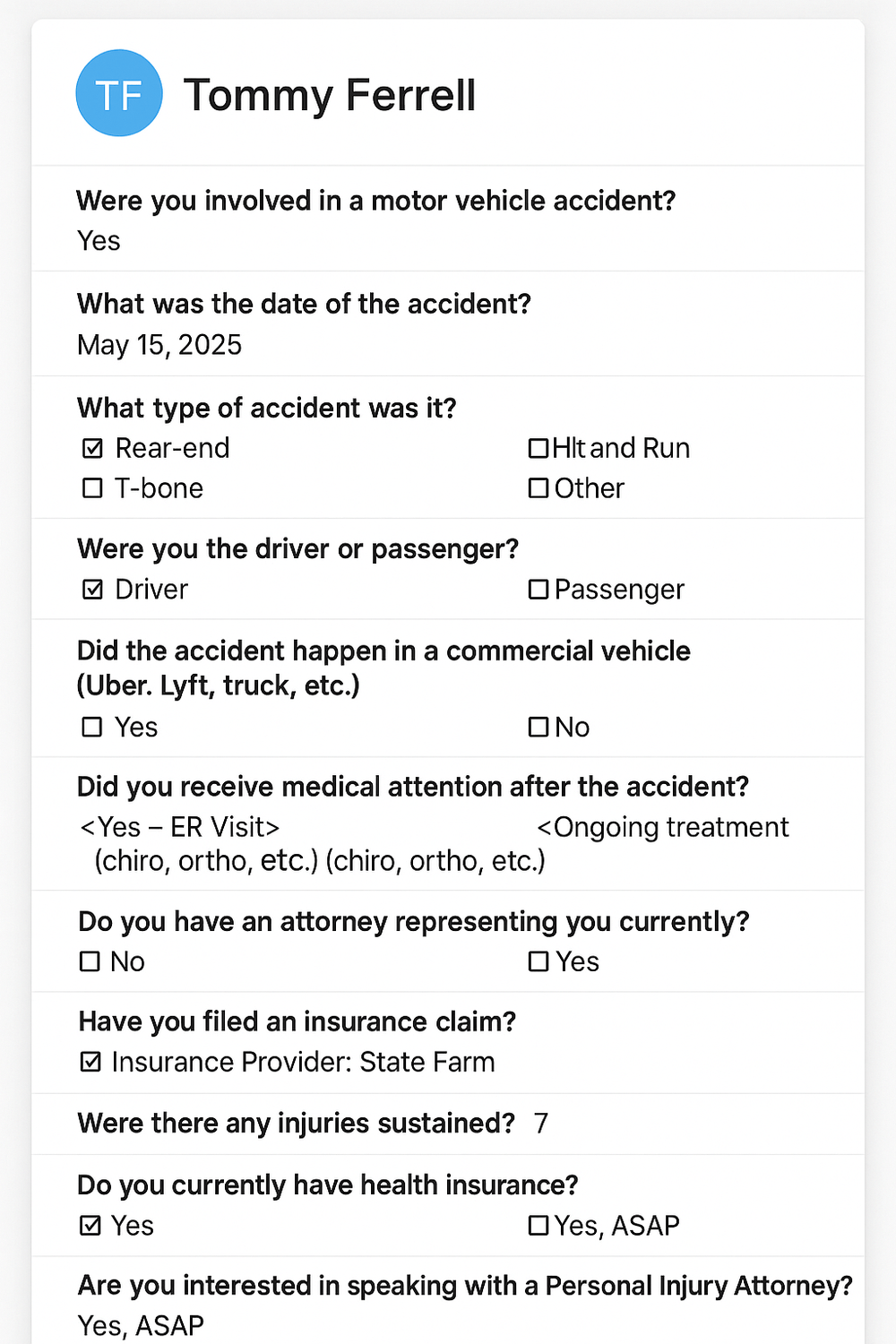Click the May 15, 2025 accident date
Viewport: 896px width, 1344px height.
point(159,345)
